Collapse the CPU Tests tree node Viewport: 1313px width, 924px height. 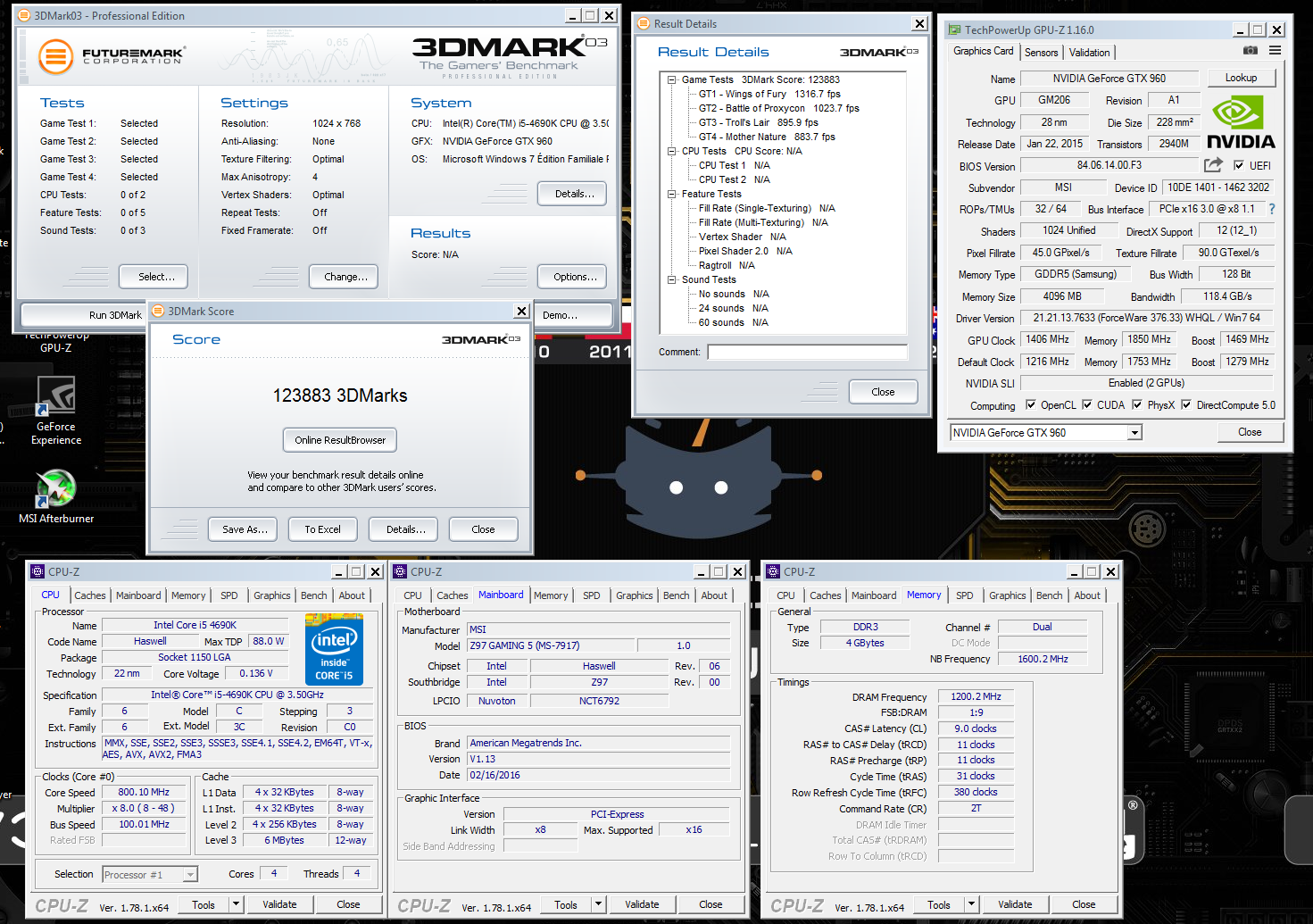[x=671, y=151]
